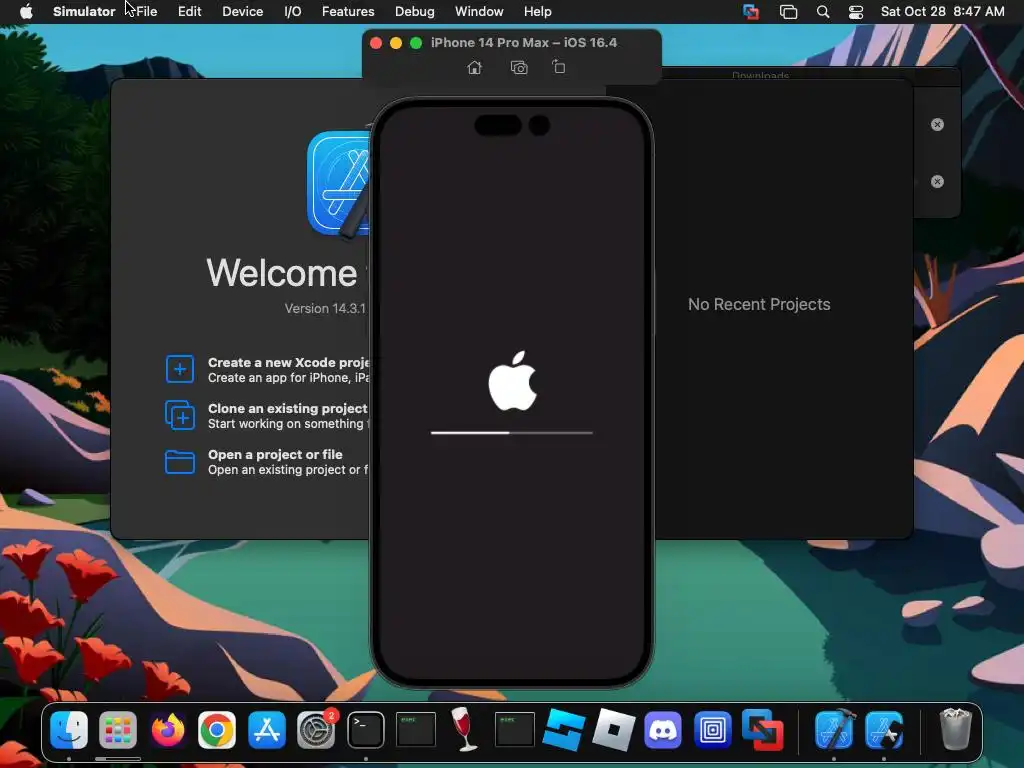Launch Firefox from the Dock
This screenshot has width=1024, height=768.
click(168, 729)
